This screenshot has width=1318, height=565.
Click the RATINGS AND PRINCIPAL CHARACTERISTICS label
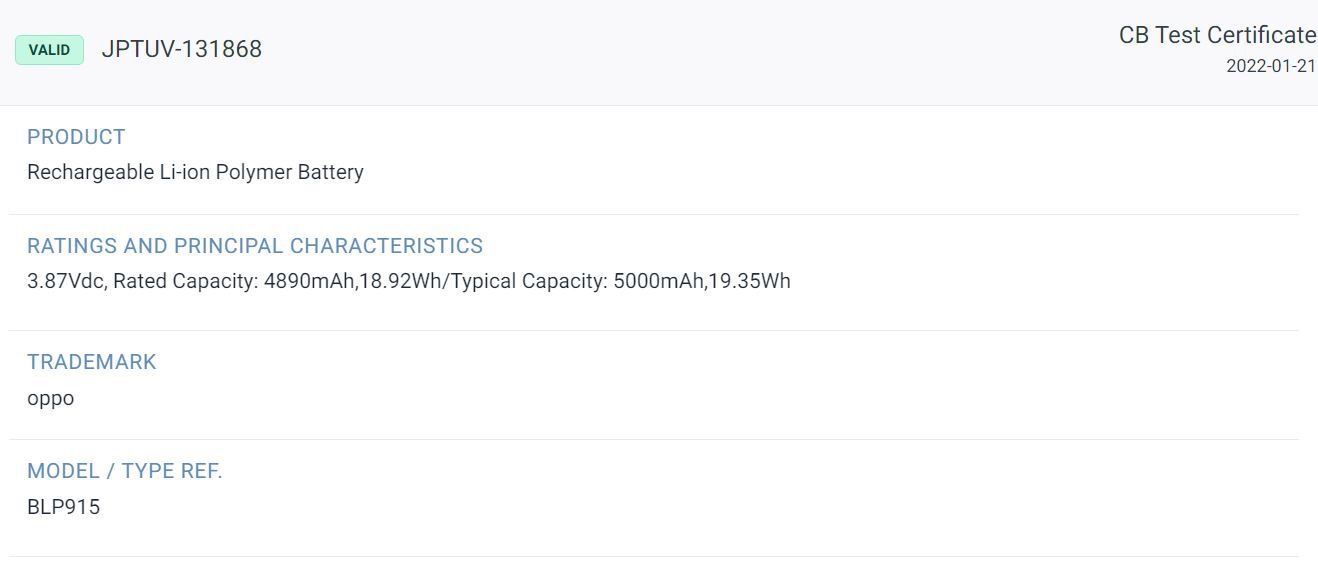(x=255, y=246)
